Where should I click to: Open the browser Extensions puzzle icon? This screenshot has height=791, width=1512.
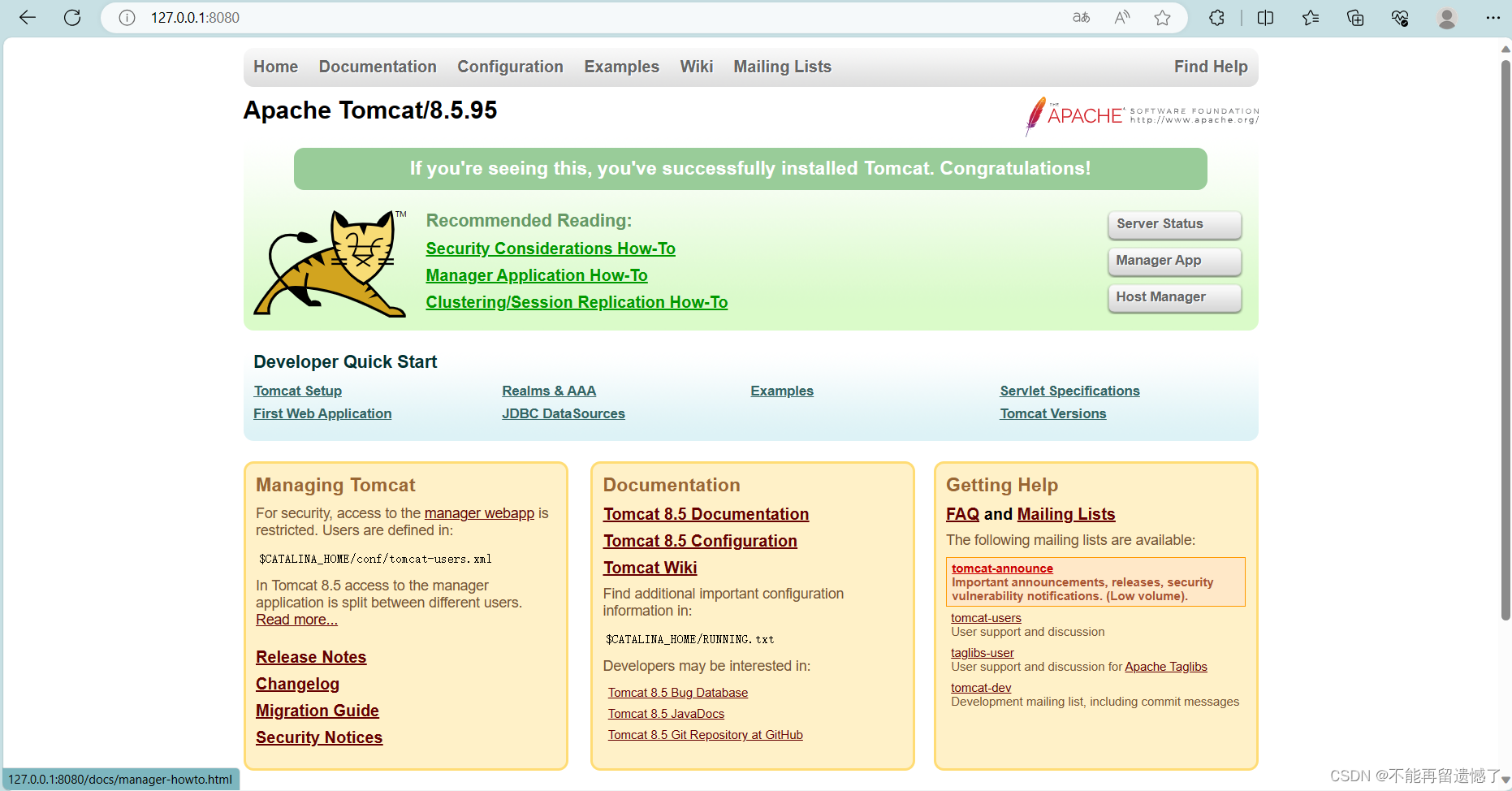(x=1216, y=18)
